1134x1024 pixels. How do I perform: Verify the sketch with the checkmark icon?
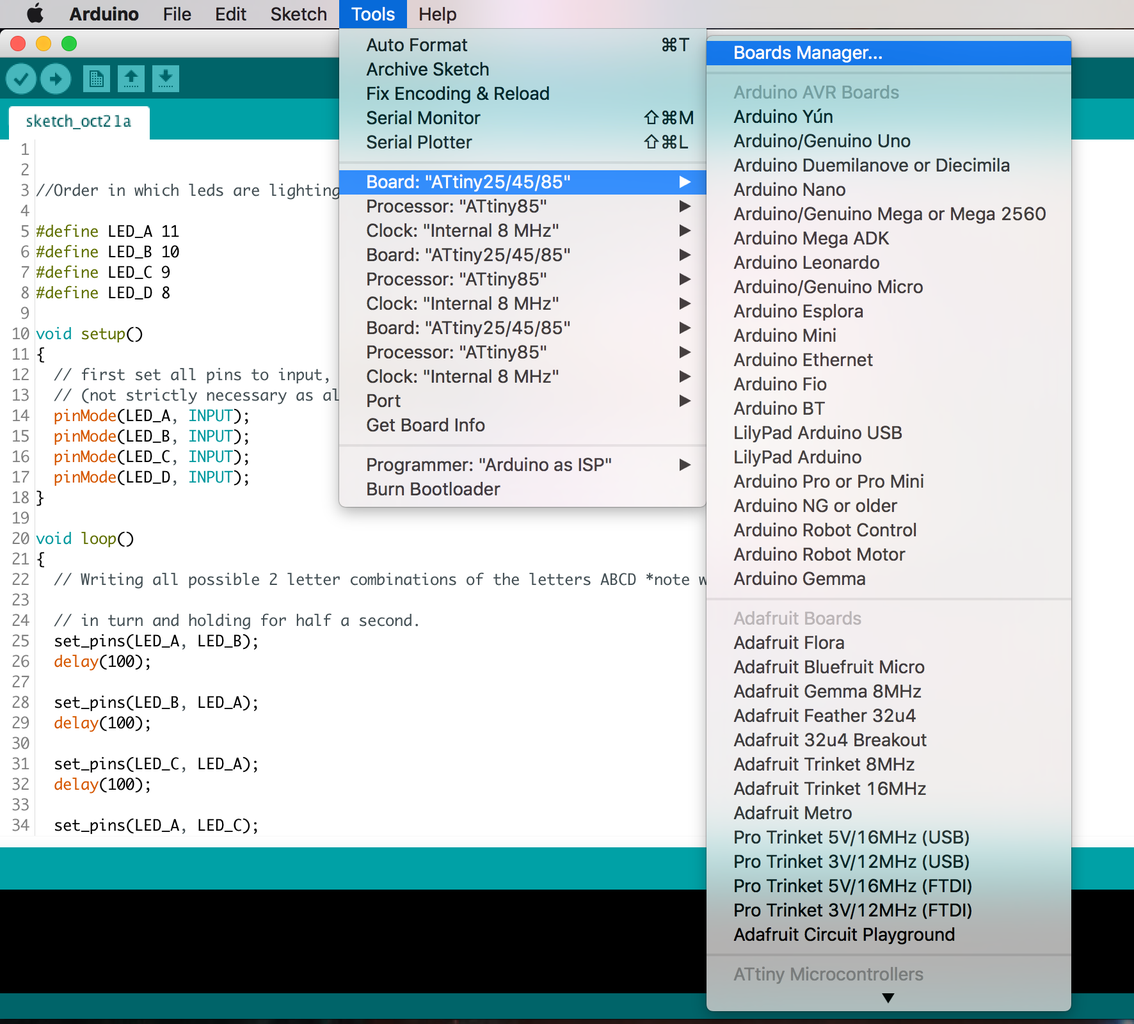coord(20,78)
